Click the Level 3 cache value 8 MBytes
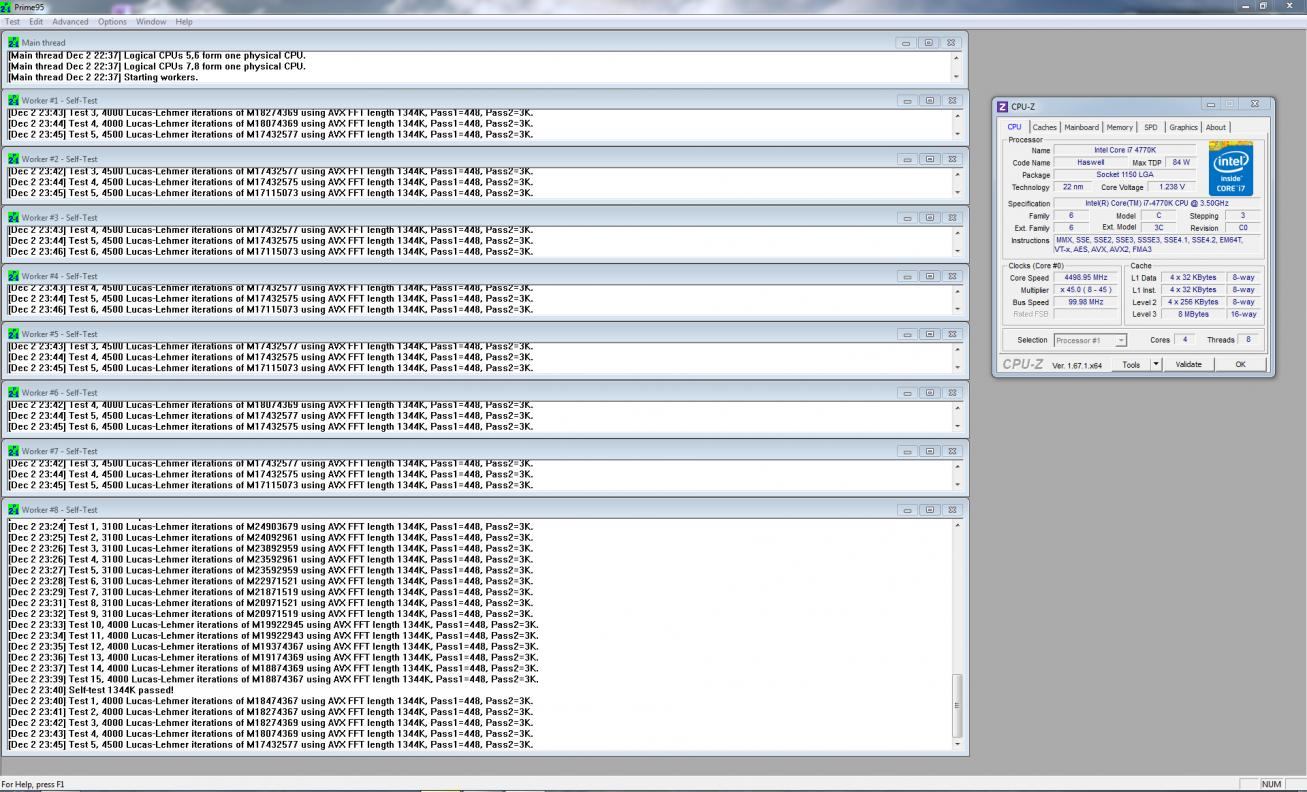Image resolution: width=1307 pixels, height=792 pixels. [1193, 314]
